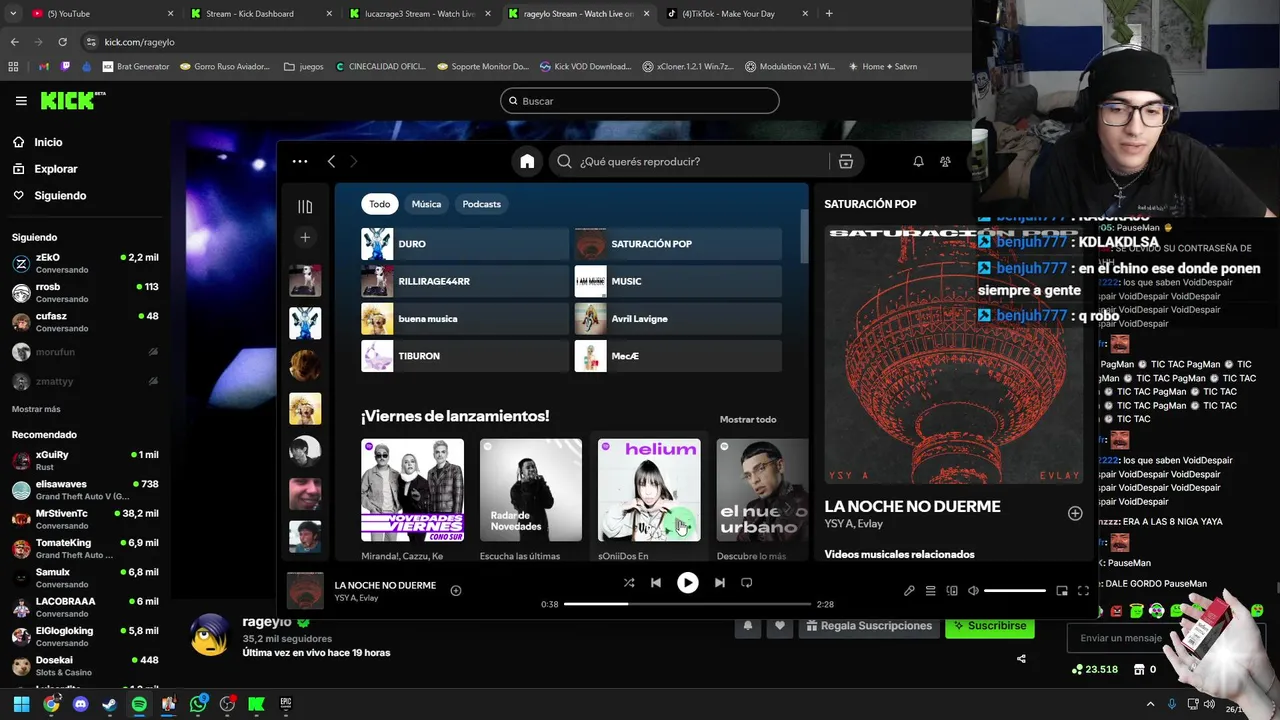Go to Explorar in Kick sidebar
Viewport: 1280px width, 720px height.
click(x=56, y=169)
